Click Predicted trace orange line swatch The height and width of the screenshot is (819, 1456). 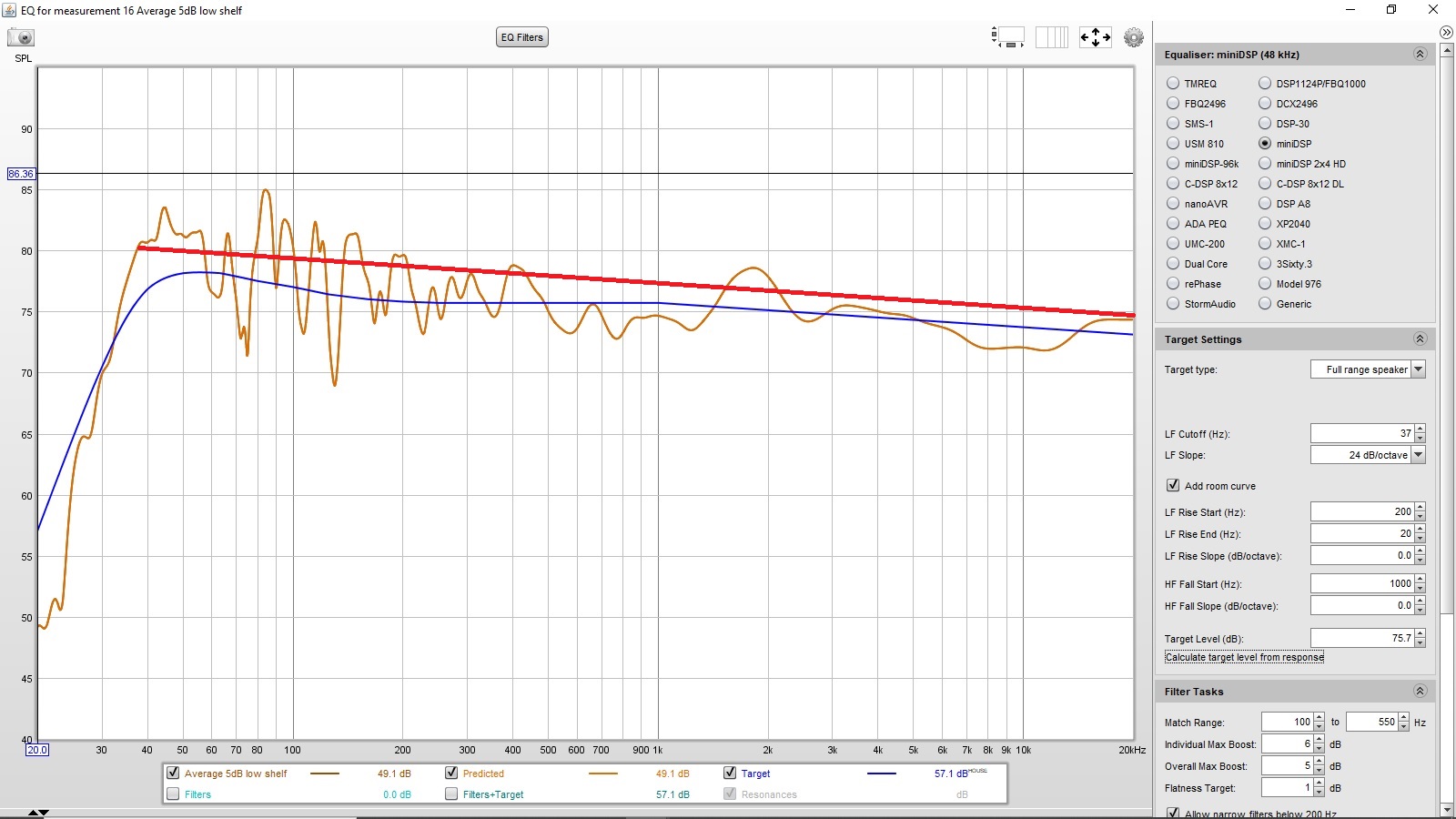[603, 773]
